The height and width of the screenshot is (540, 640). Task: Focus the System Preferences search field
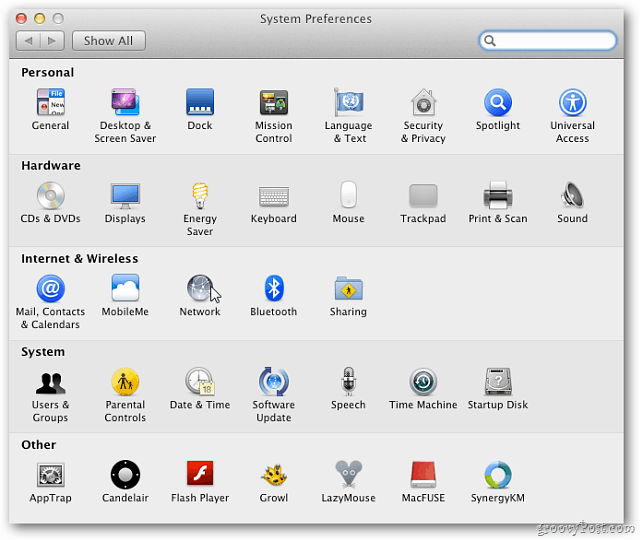pos(547,40)
